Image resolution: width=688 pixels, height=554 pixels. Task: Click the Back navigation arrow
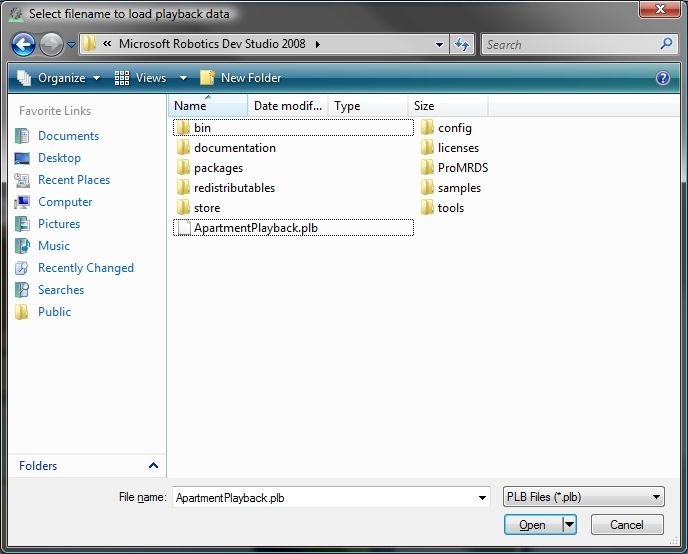pos(23,44)
